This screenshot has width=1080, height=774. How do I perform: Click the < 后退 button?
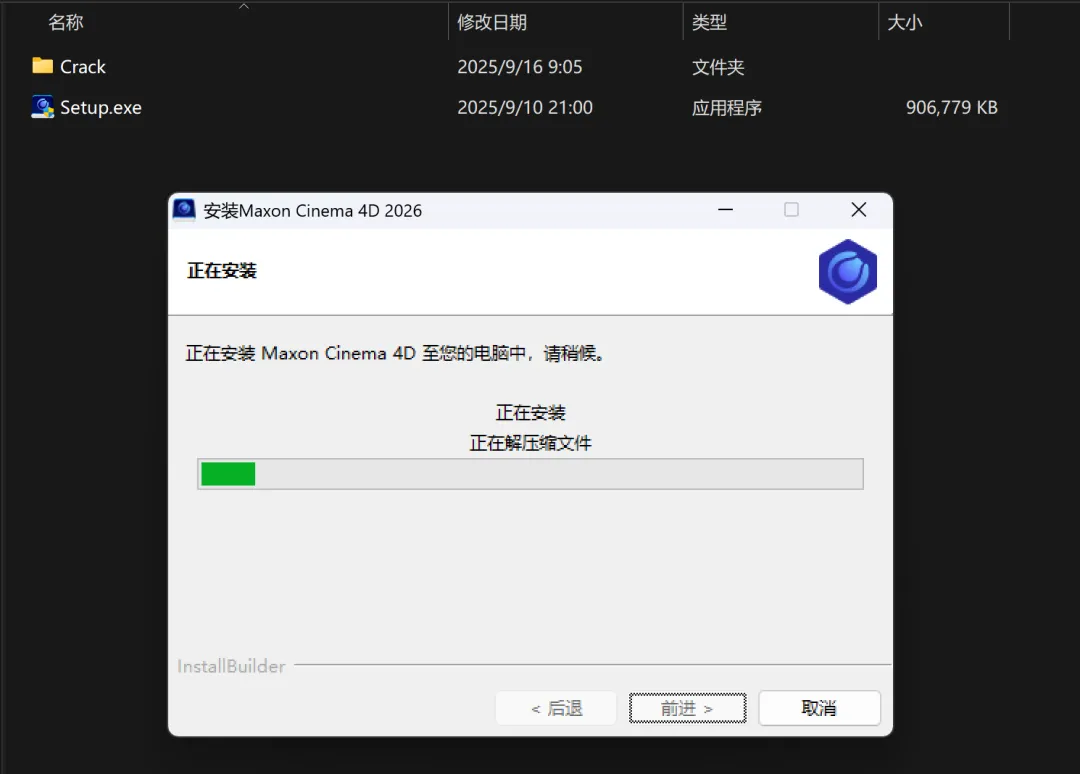pyautogui.click(x=556, y=708)
